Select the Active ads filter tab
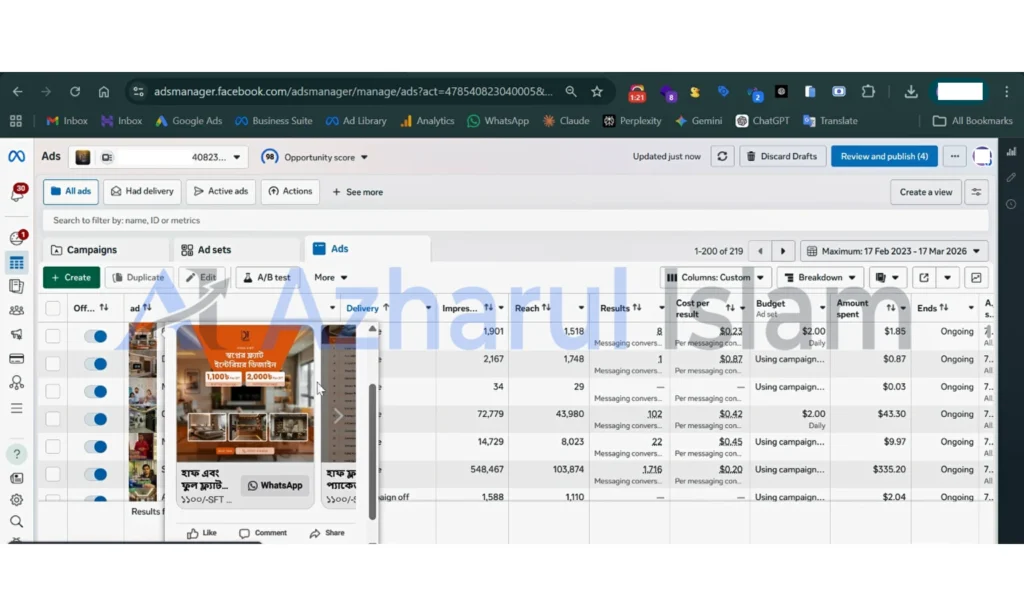The height and width of the screenshot is (616, 1024). [x=221, y=191]
